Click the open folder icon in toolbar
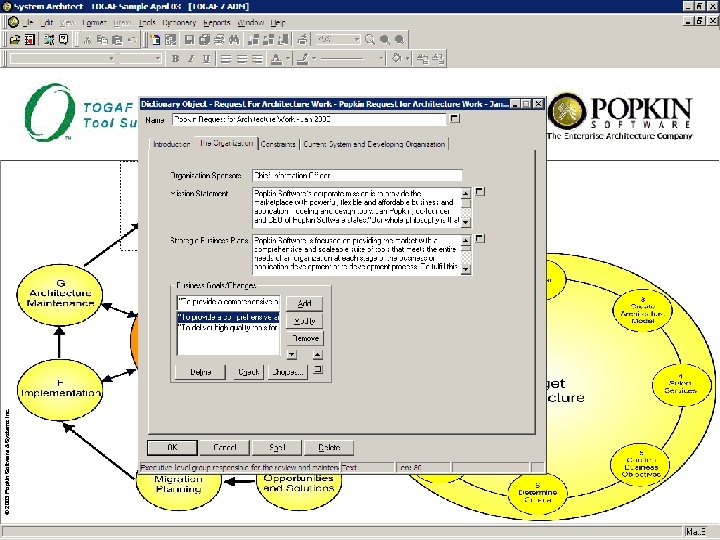This screenshot has height=540, width=720. pos(15,40)
